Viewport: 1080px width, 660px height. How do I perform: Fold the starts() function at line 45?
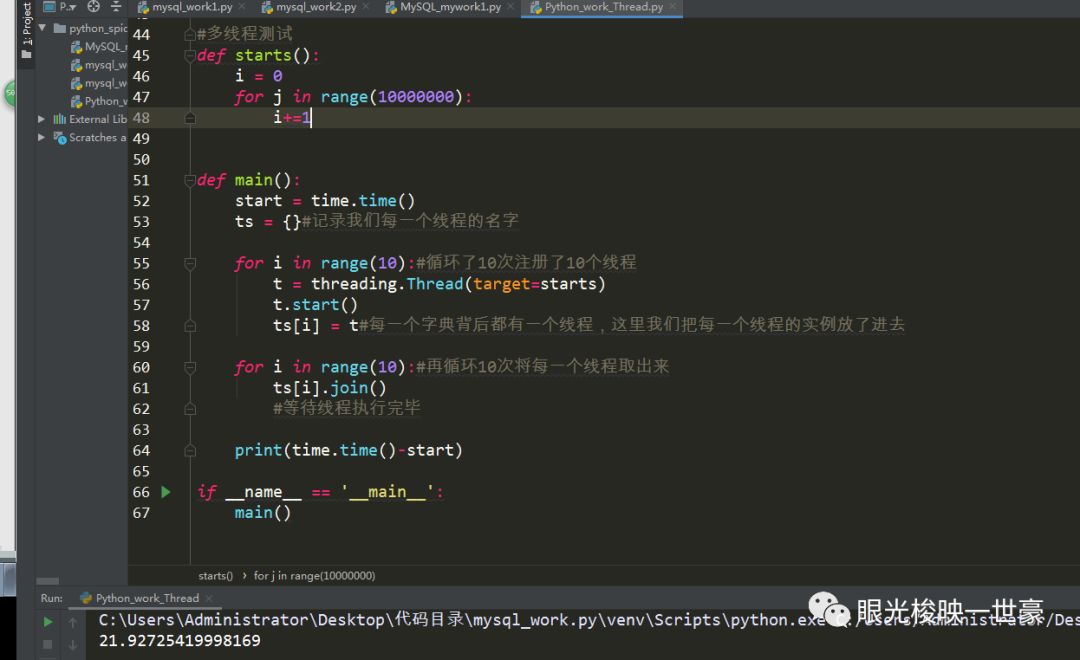[190, 55]
